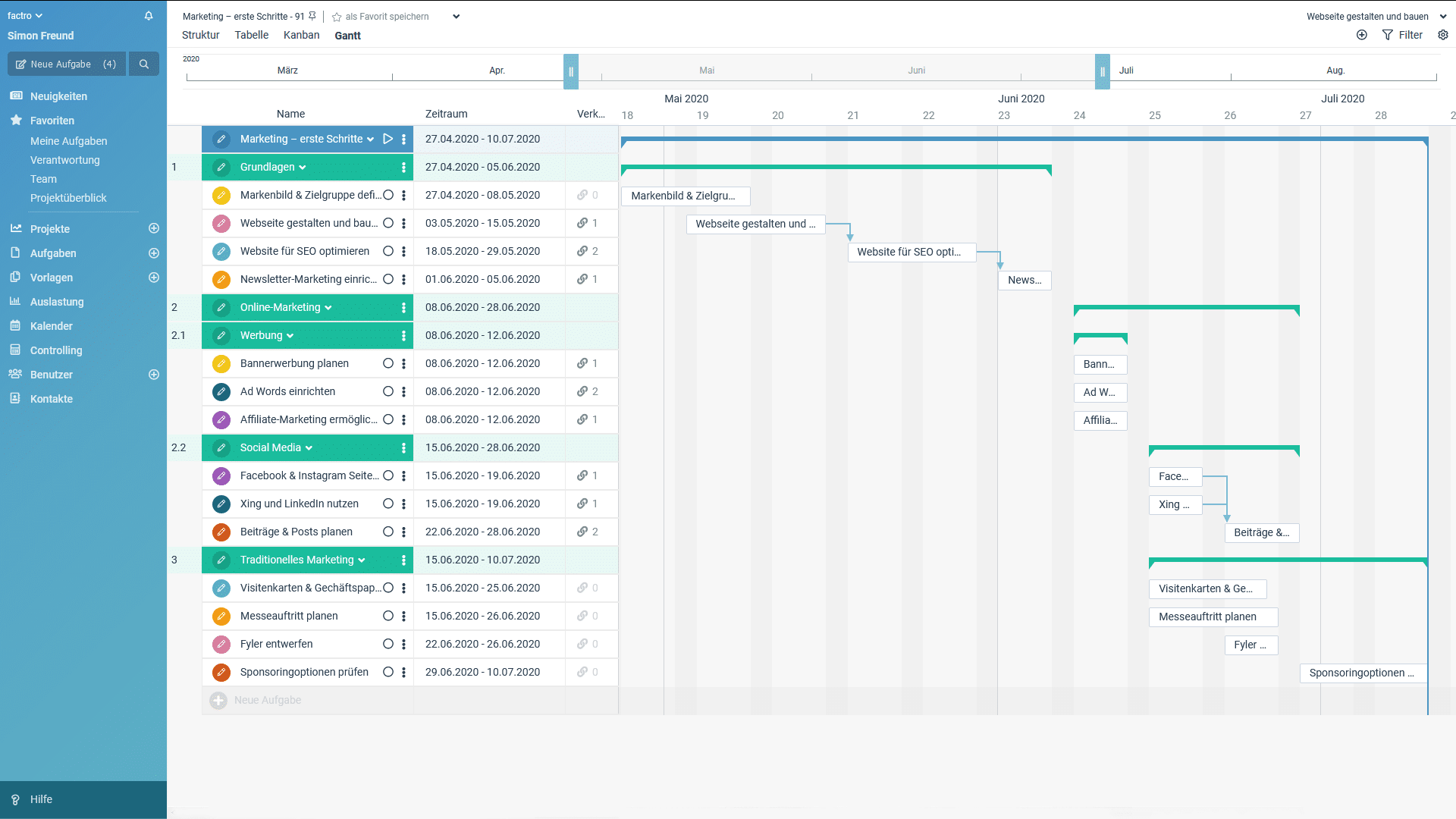
Task: Toggle status circle of Beiträge & Posts planen
Action: coord(388,532)
